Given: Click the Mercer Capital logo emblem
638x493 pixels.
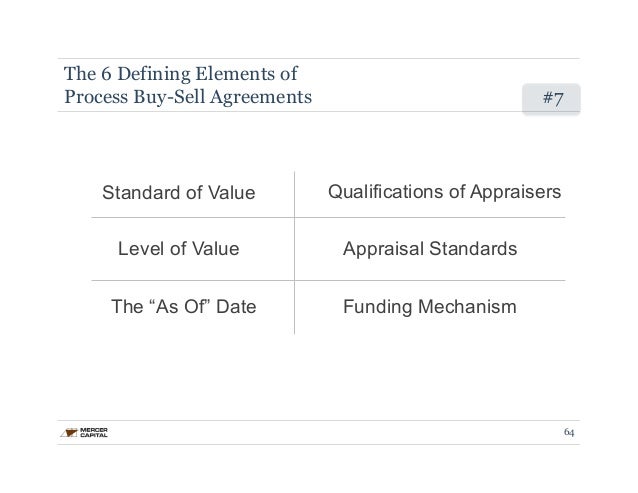Looking at the screenshot, I should click(69, 432).
